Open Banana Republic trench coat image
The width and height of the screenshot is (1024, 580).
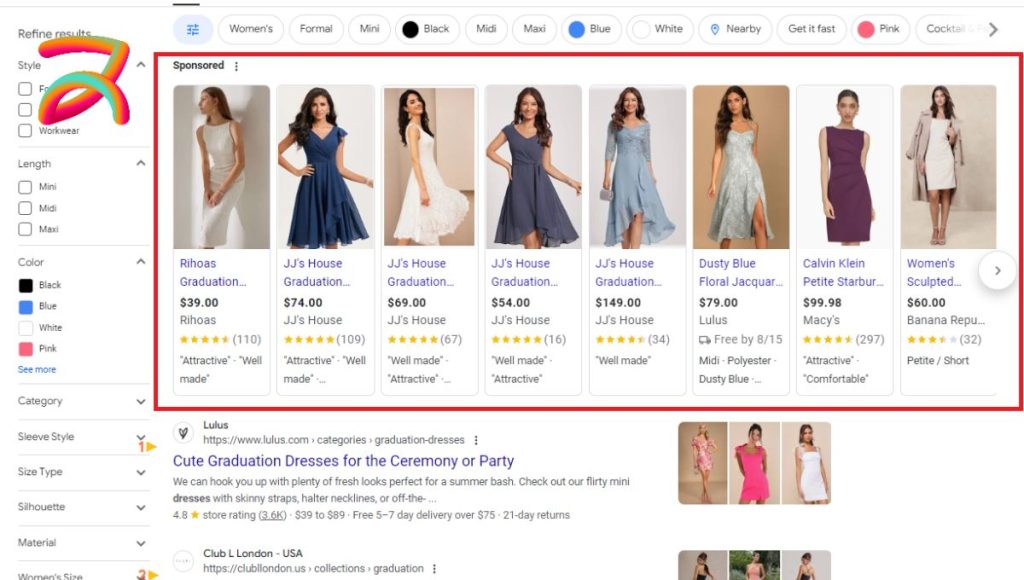pos(948,167)
